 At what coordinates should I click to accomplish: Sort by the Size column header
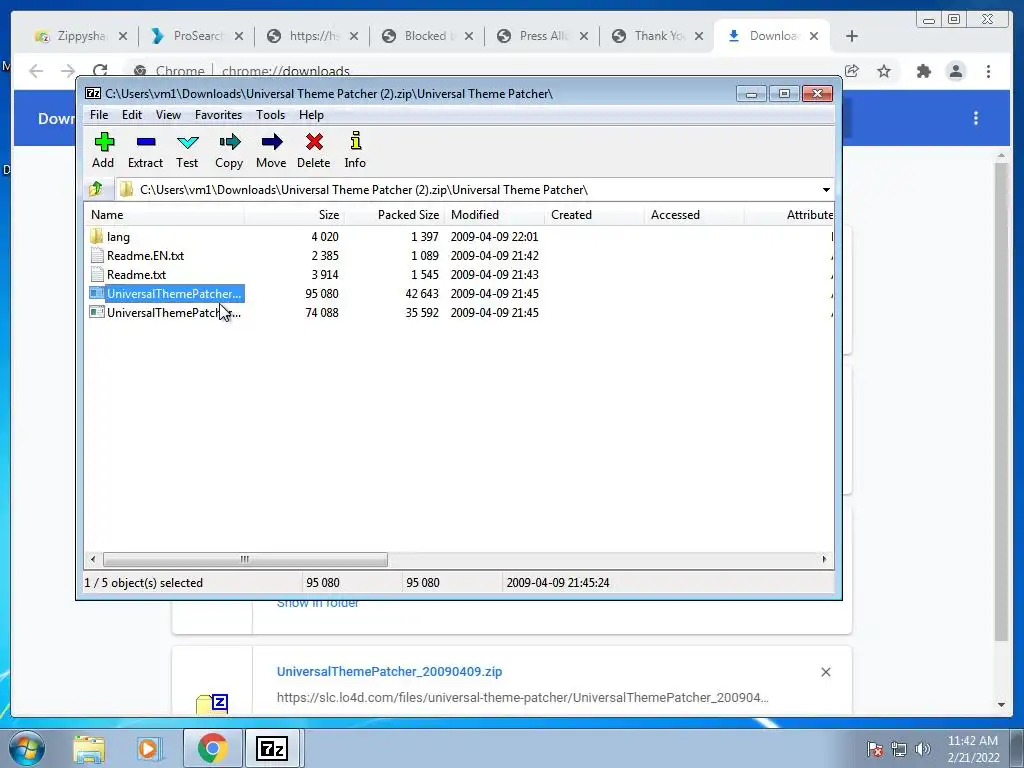click(x=294, y=215)
